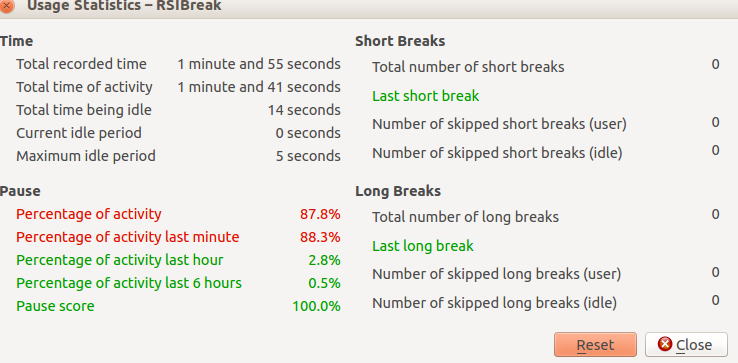Click Number of skipped short breaks (user)

click(499, 125)
